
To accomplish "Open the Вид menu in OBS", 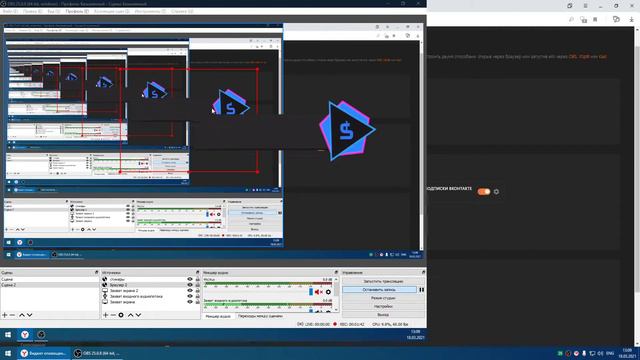I will (x=53, y=11).
